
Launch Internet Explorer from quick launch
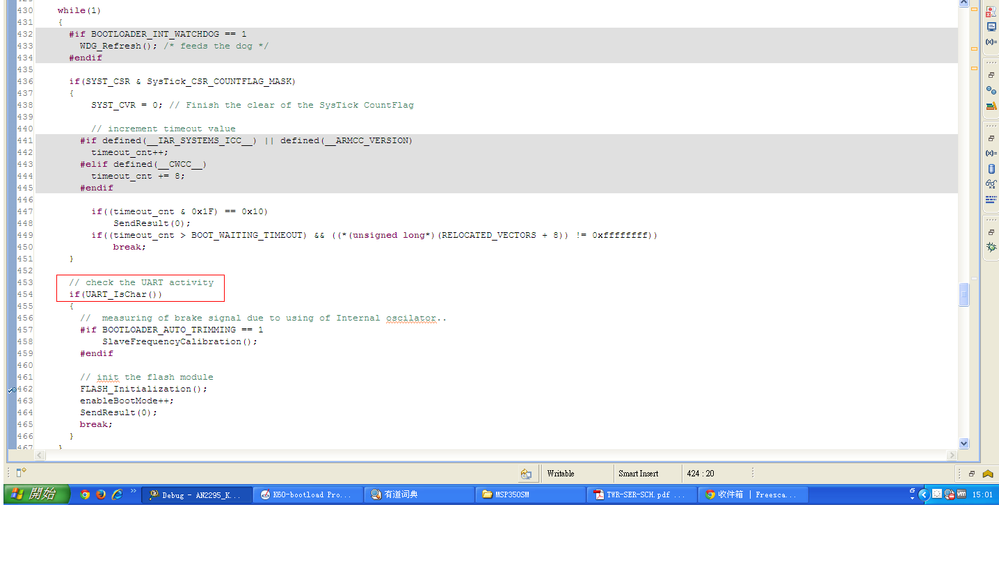(x=117, y=494)
